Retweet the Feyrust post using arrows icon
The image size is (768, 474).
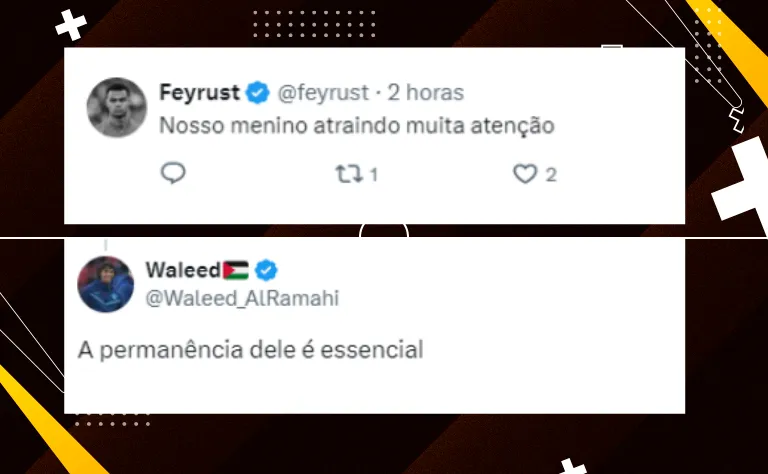point(349,174)
